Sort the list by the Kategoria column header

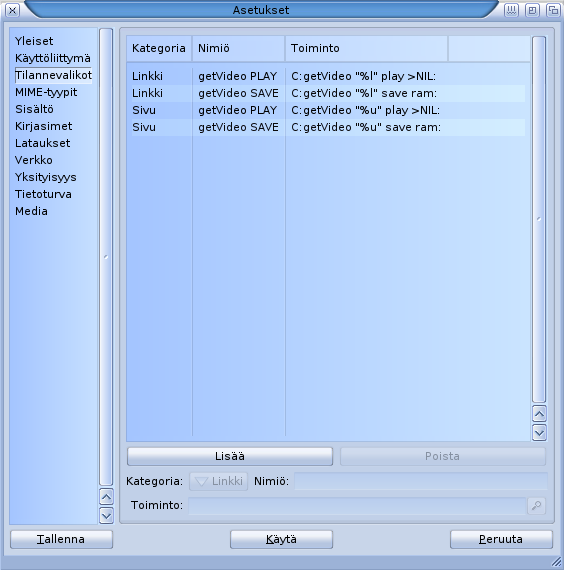tap(159, 48)
